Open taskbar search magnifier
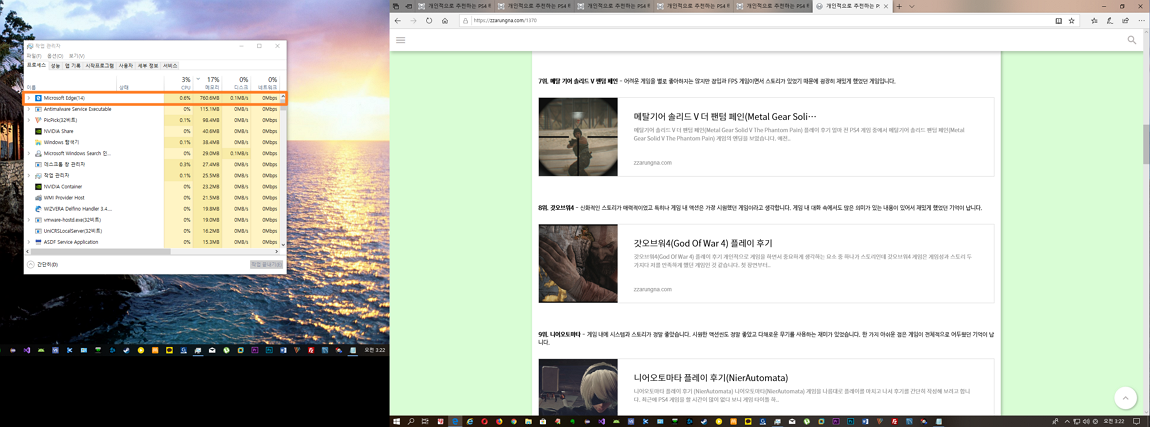This screenshot has height=427, width=1150. pyautogui.click(x=411, y=422)
